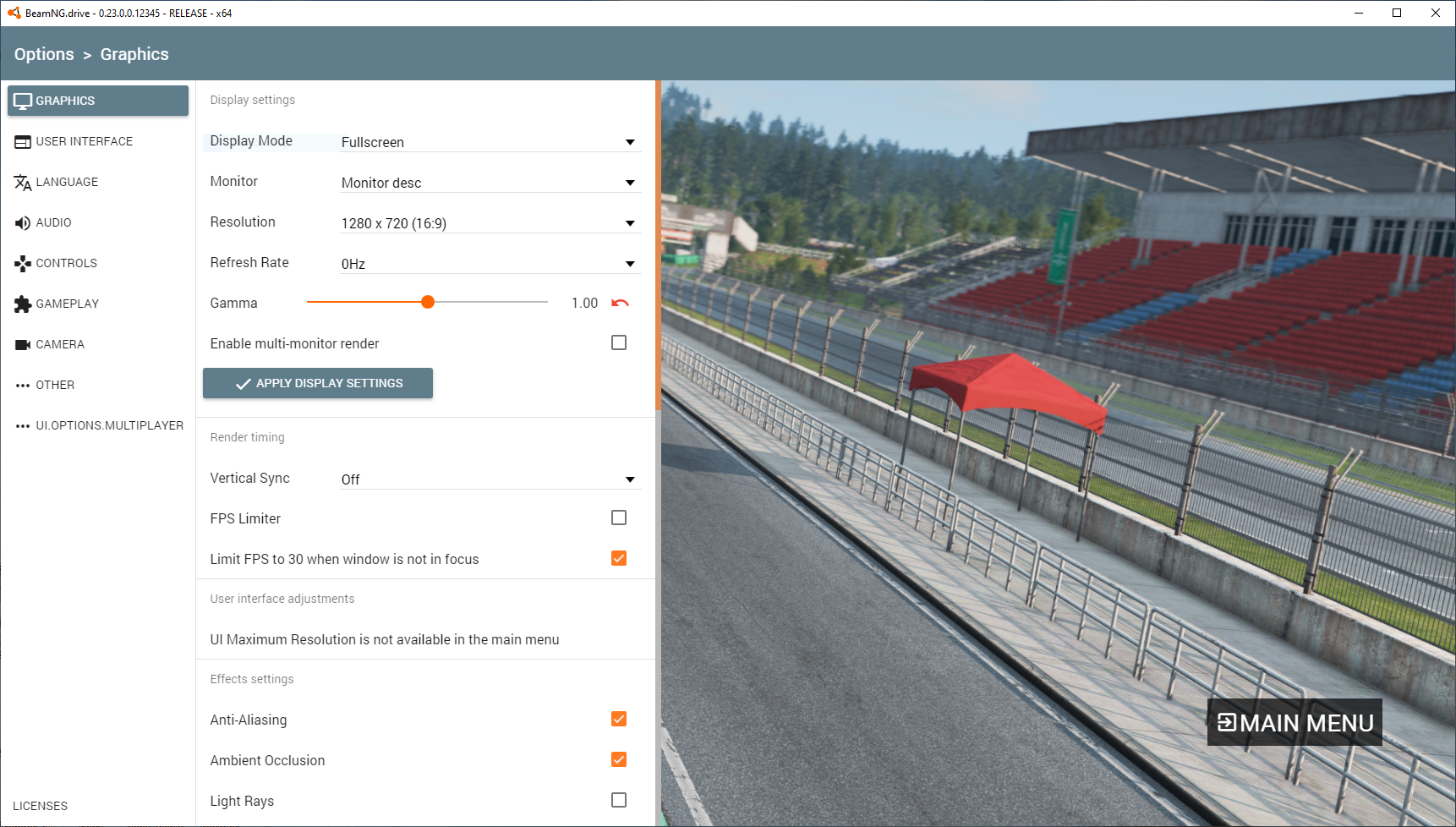This screenshot has width=1456, height=827.
Task: Open the Resolution dropdown arrow
Action: point(630,223)
